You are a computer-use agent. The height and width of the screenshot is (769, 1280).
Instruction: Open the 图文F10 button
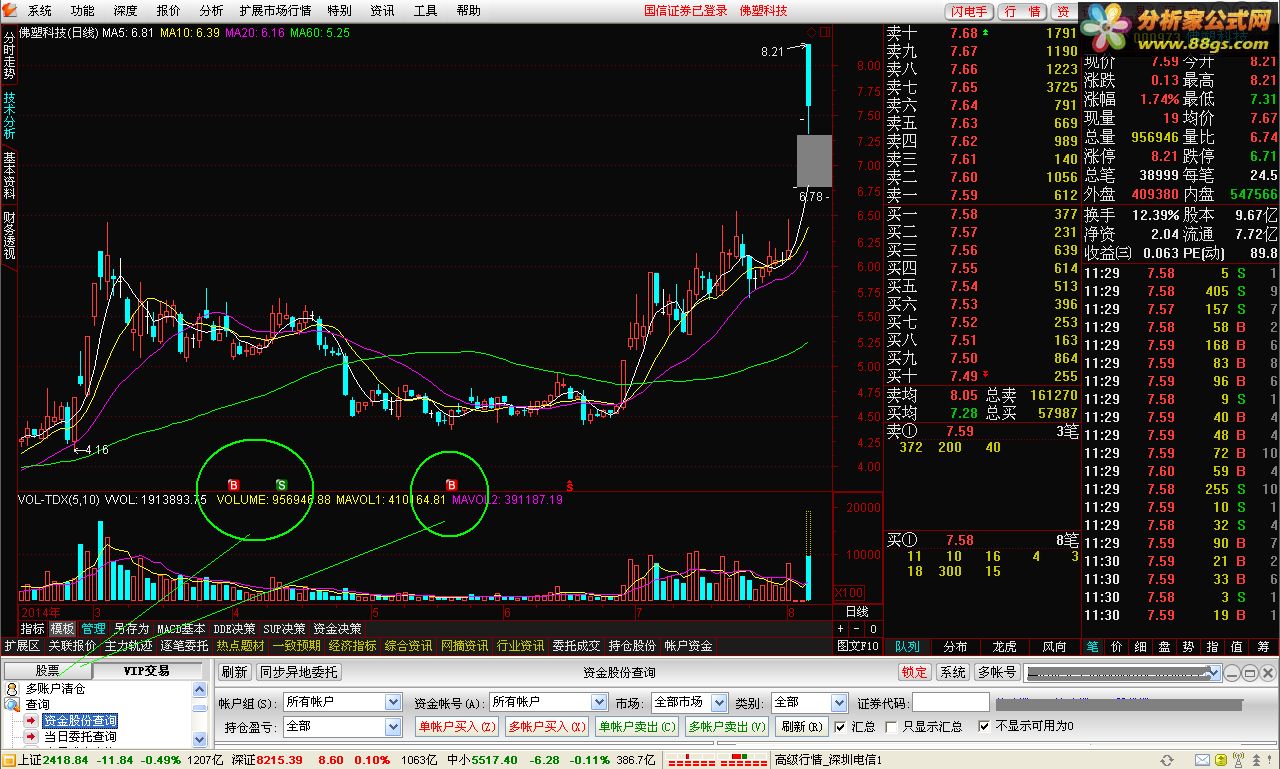[x=858, y=646]
